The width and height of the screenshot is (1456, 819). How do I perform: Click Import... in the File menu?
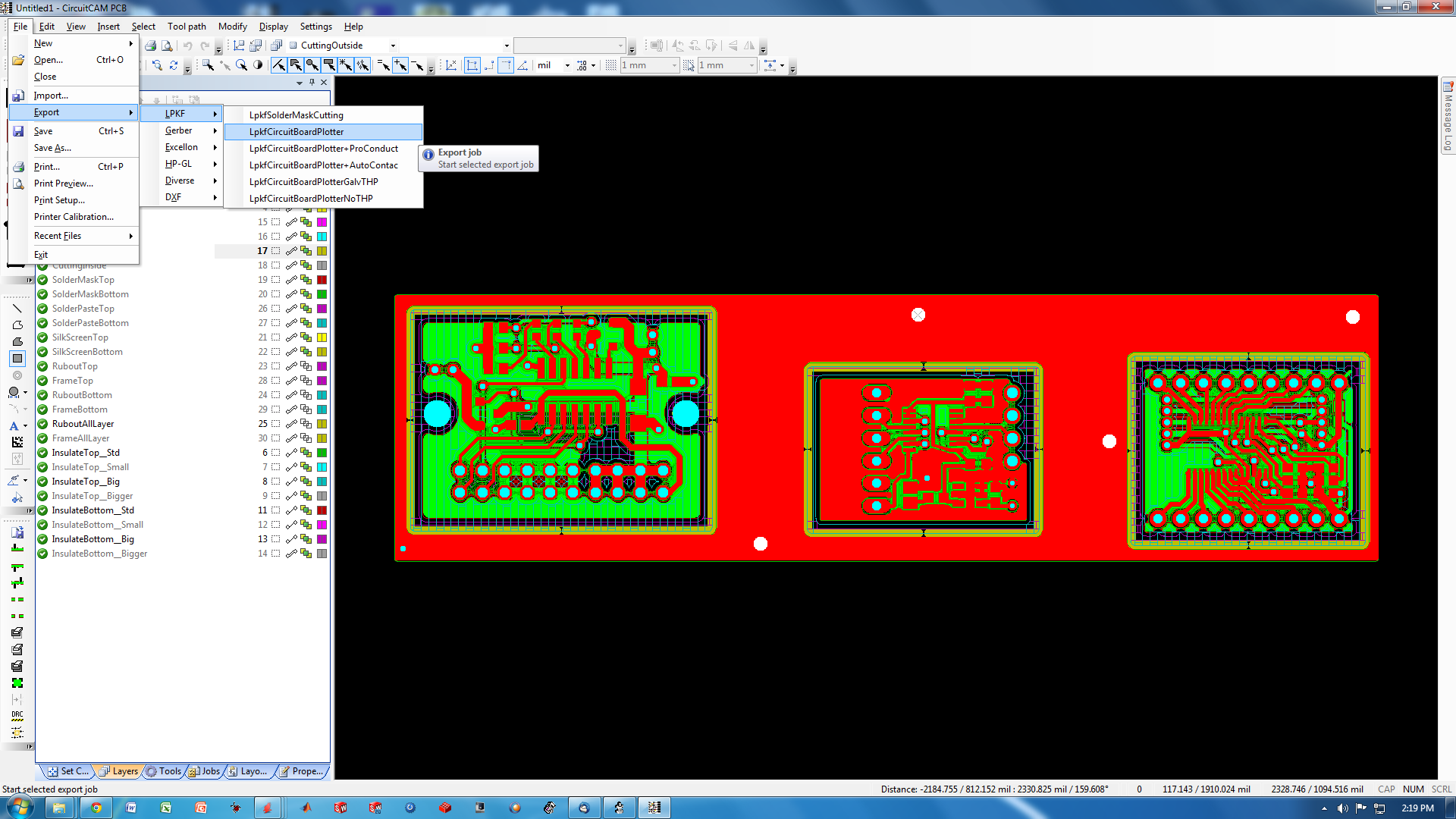[74, 96]
